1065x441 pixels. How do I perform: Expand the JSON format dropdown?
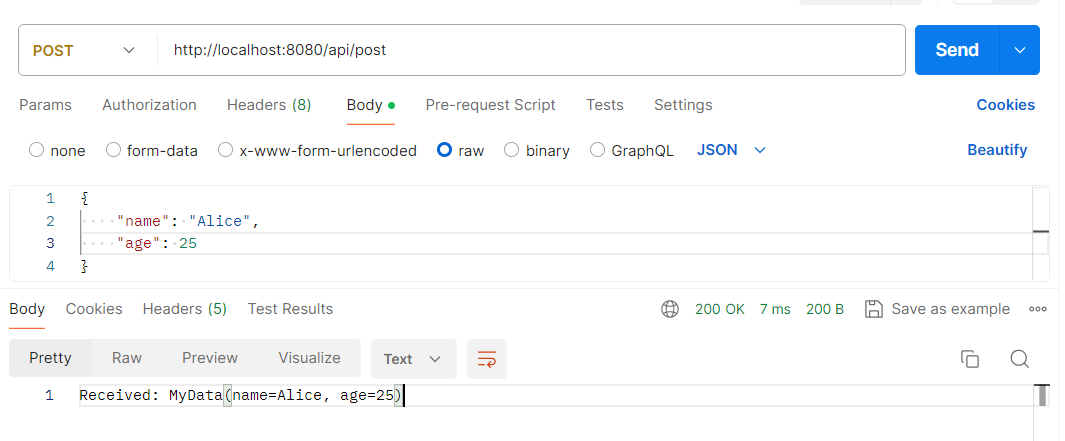pos(731,150)
